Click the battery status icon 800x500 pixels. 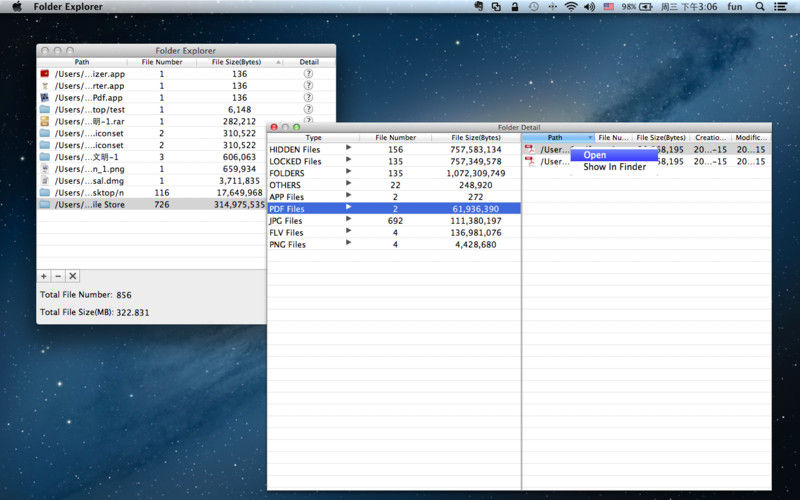pyautogui.click(x=646, y=7)
